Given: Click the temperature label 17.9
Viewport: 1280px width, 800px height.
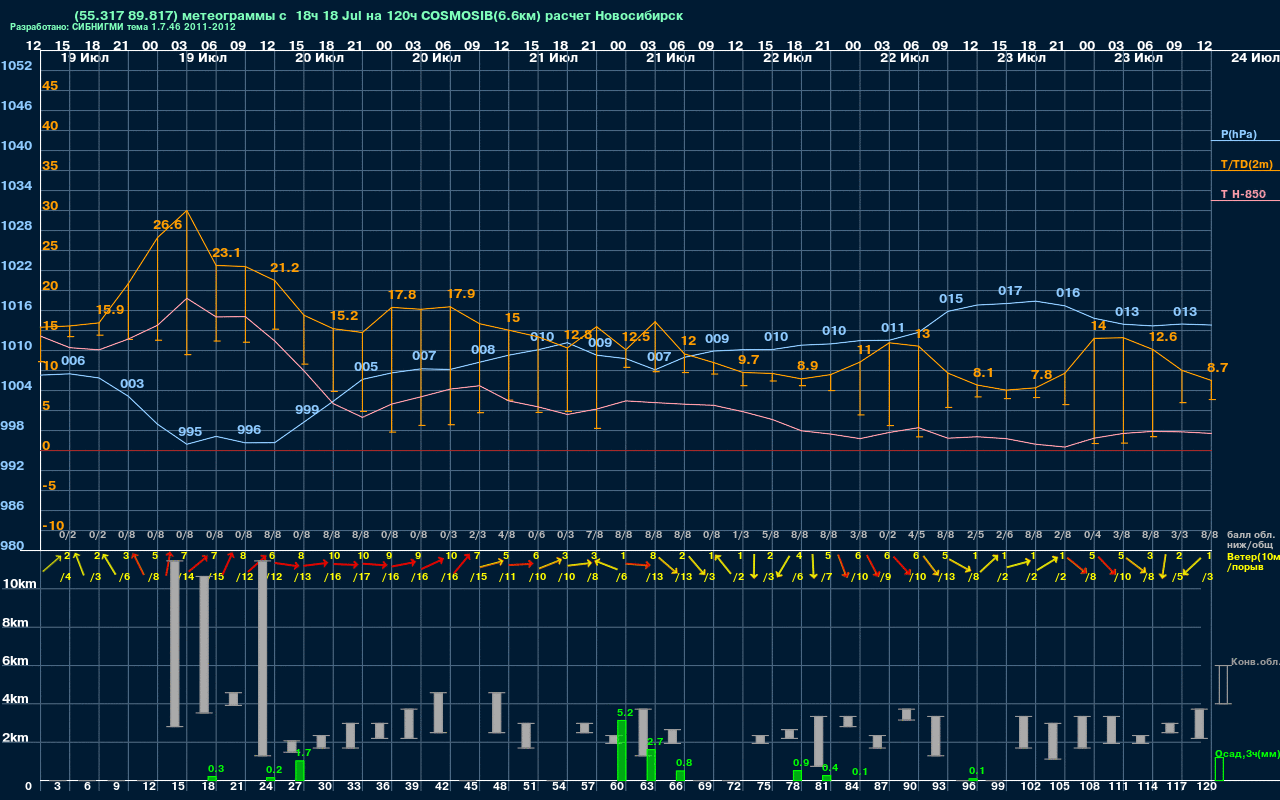Looking at the screenshot, I should click(x=461, y=294).
